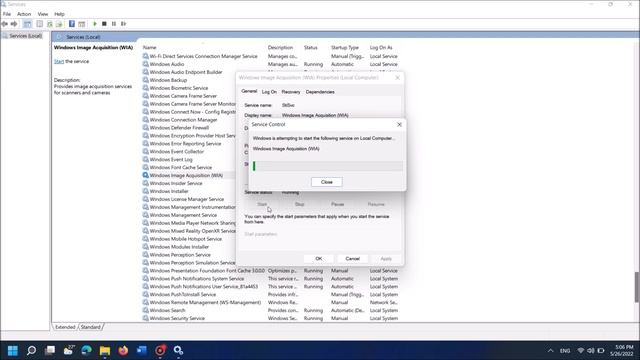
Task: Switch to the Standard view tab
Action: point(91,327)
